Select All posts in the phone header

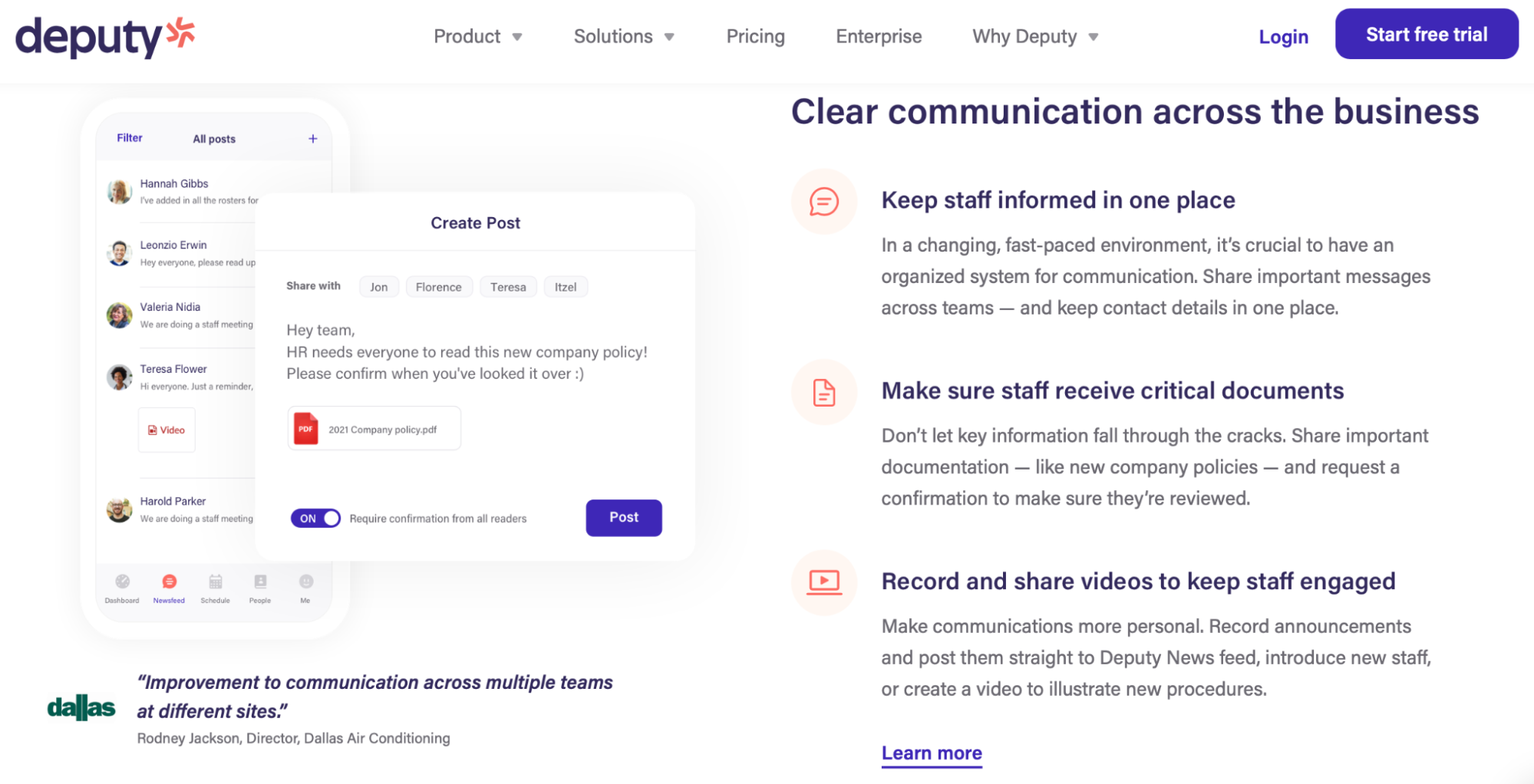click(x=214, y=139)
